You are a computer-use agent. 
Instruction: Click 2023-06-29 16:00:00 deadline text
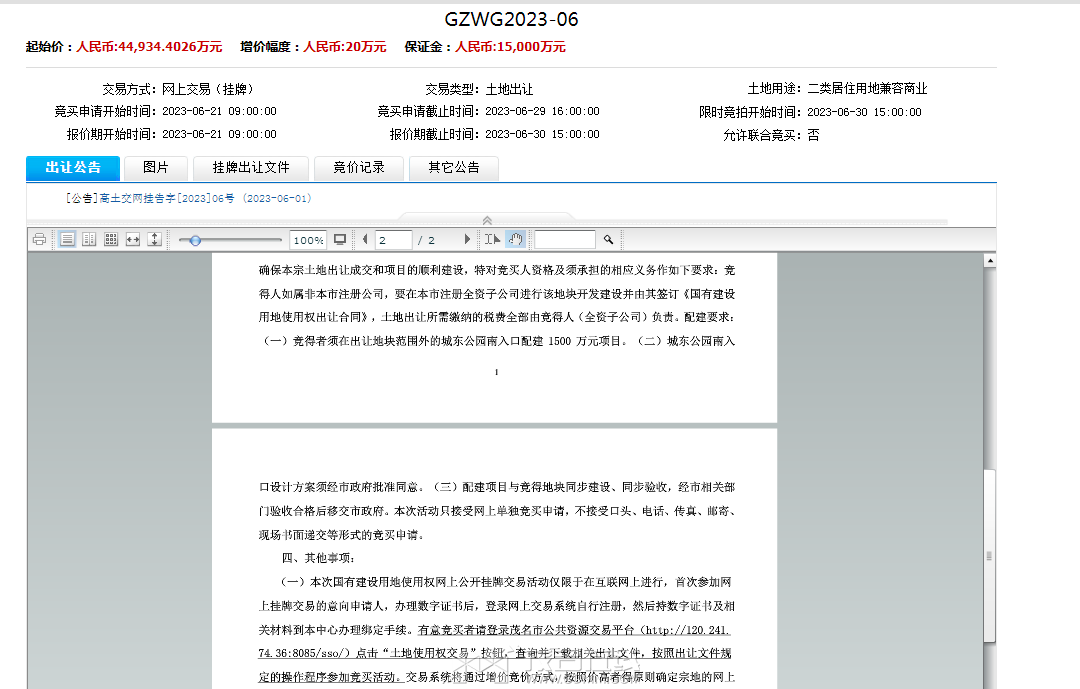[542, 111]
